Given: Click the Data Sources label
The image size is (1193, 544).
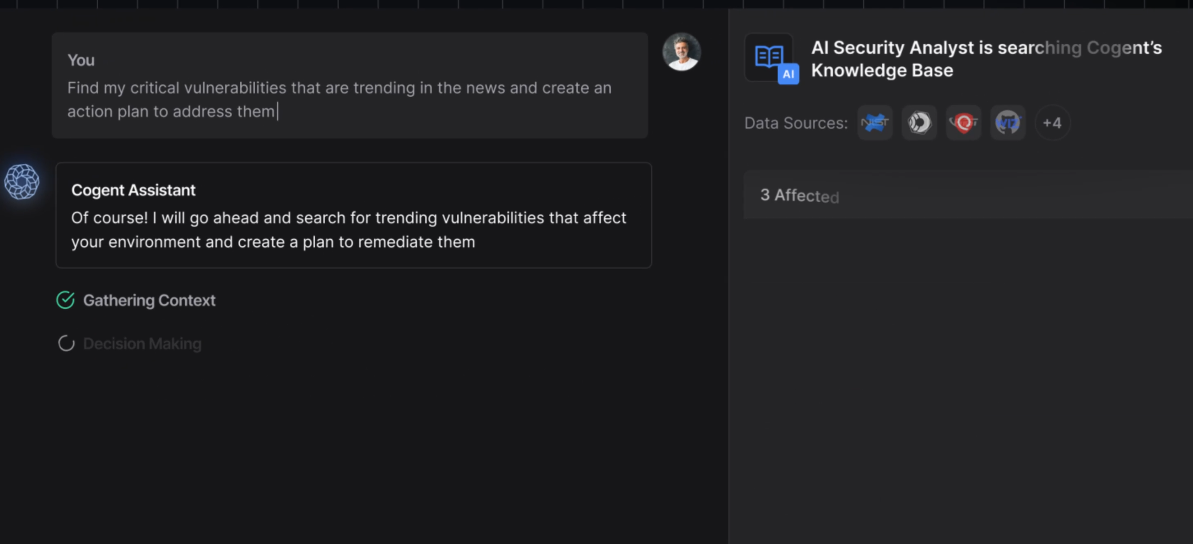Looking at the screenshot, I should [x=796, y=123].
